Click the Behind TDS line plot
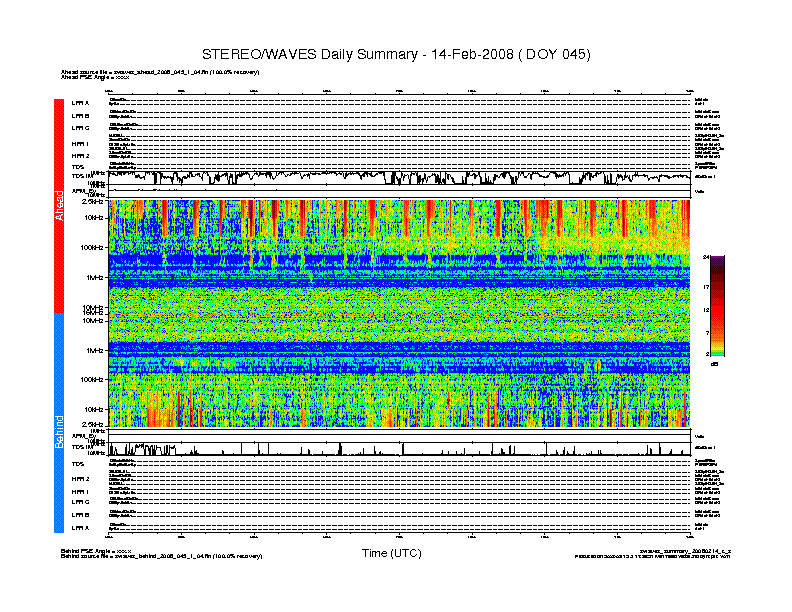This screenshot has width=792, height=612. [x=399, y=448]
